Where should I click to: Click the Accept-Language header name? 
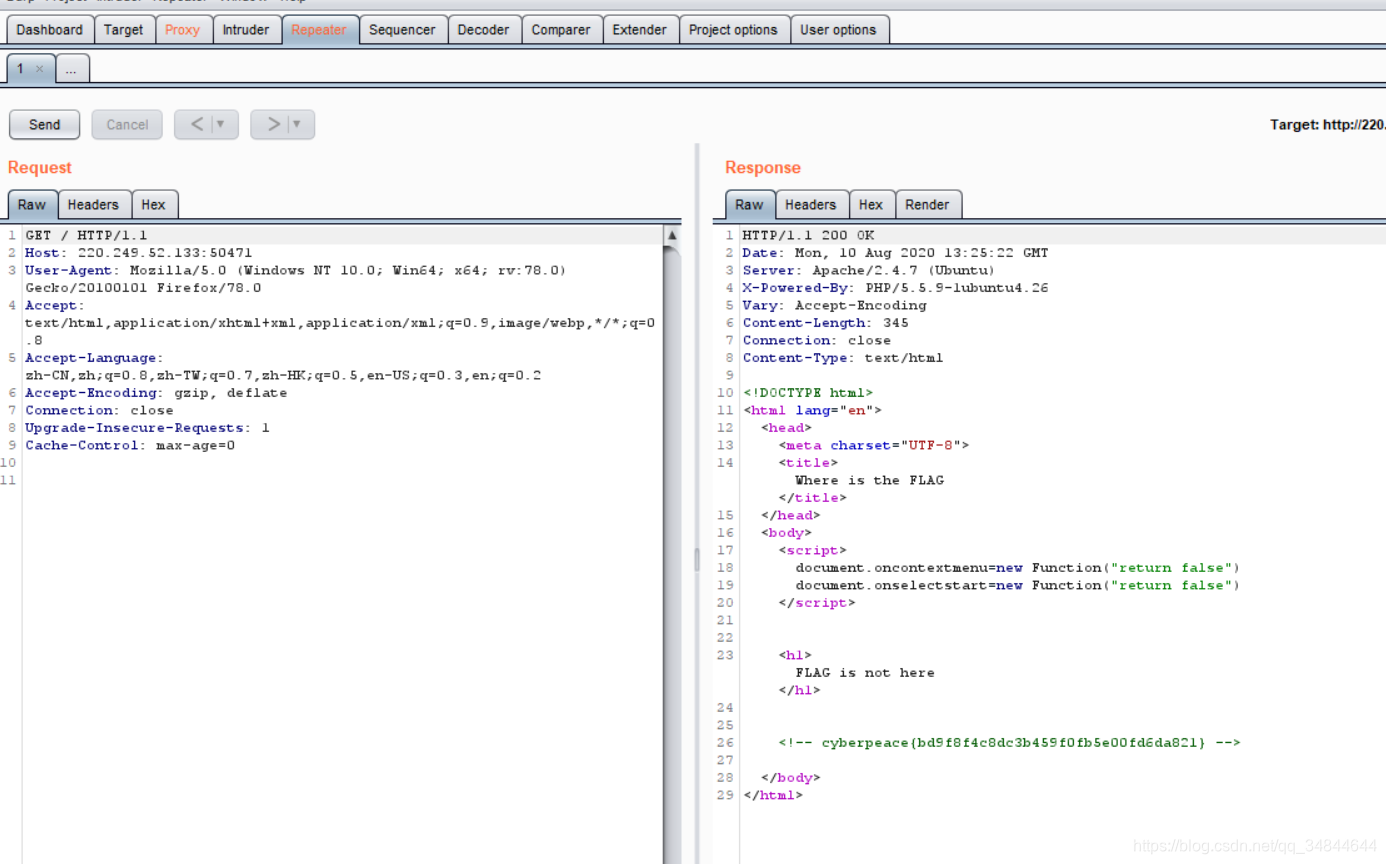[95, 358]
